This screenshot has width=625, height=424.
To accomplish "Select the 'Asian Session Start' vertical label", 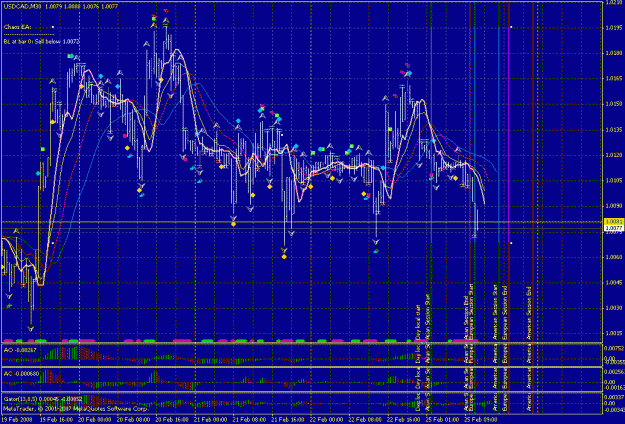I will 428,316.
